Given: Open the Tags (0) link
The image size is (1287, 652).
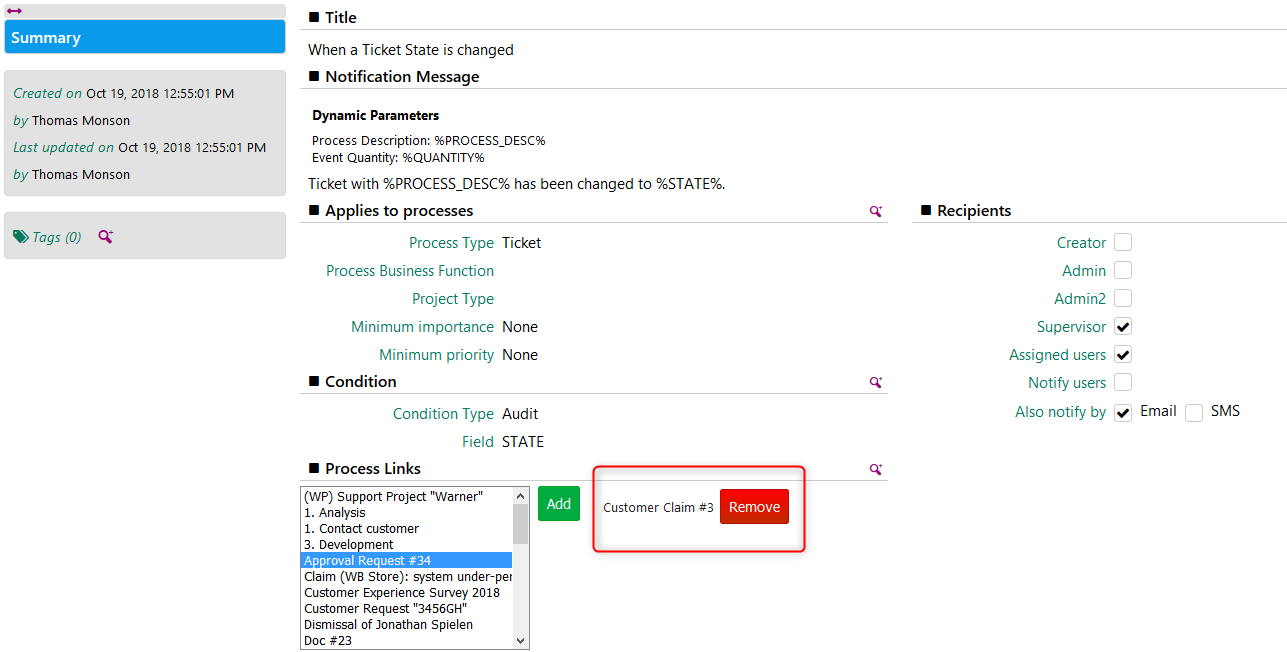Looking at the screenshot, I should pyautogui.click(x=57, y=237).
